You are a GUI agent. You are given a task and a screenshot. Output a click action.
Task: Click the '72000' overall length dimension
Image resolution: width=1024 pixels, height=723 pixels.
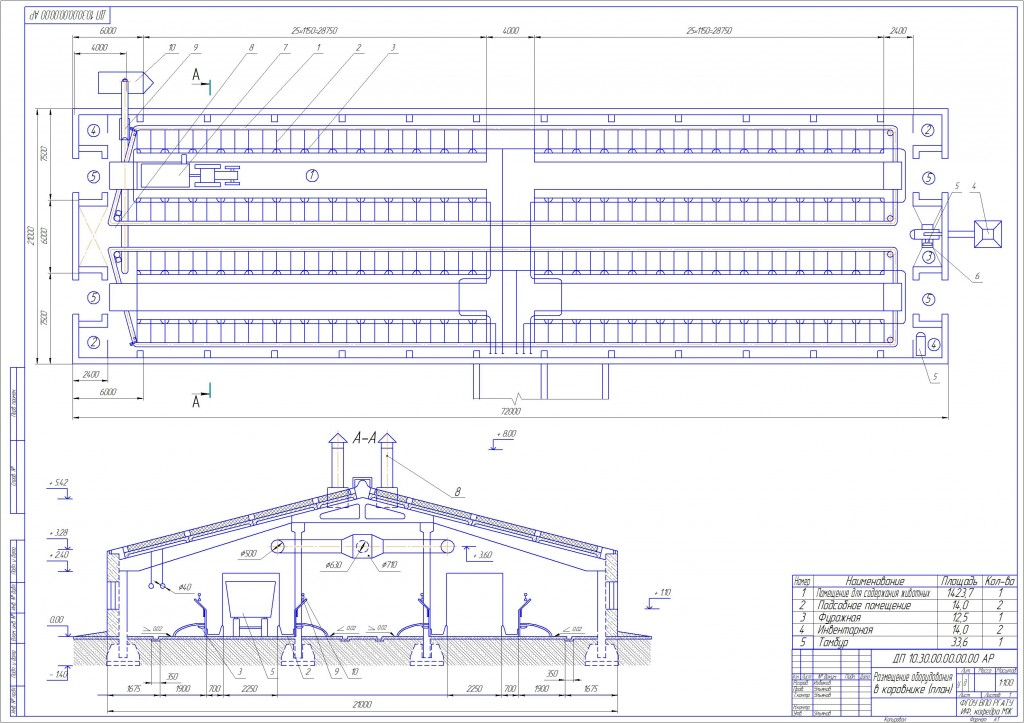510,411
